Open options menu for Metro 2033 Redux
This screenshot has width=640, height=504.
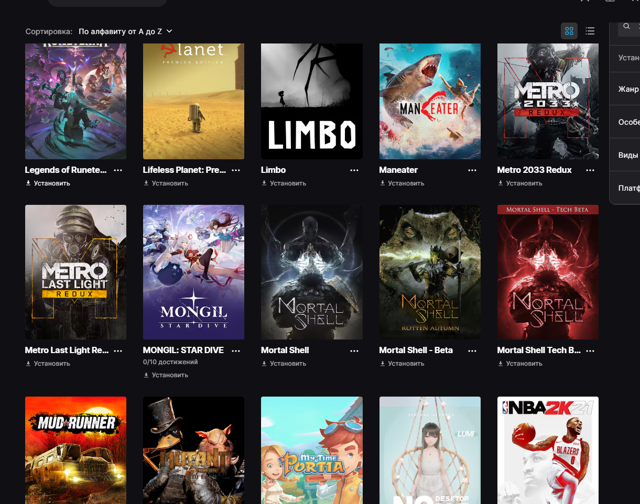pos(590,170)
